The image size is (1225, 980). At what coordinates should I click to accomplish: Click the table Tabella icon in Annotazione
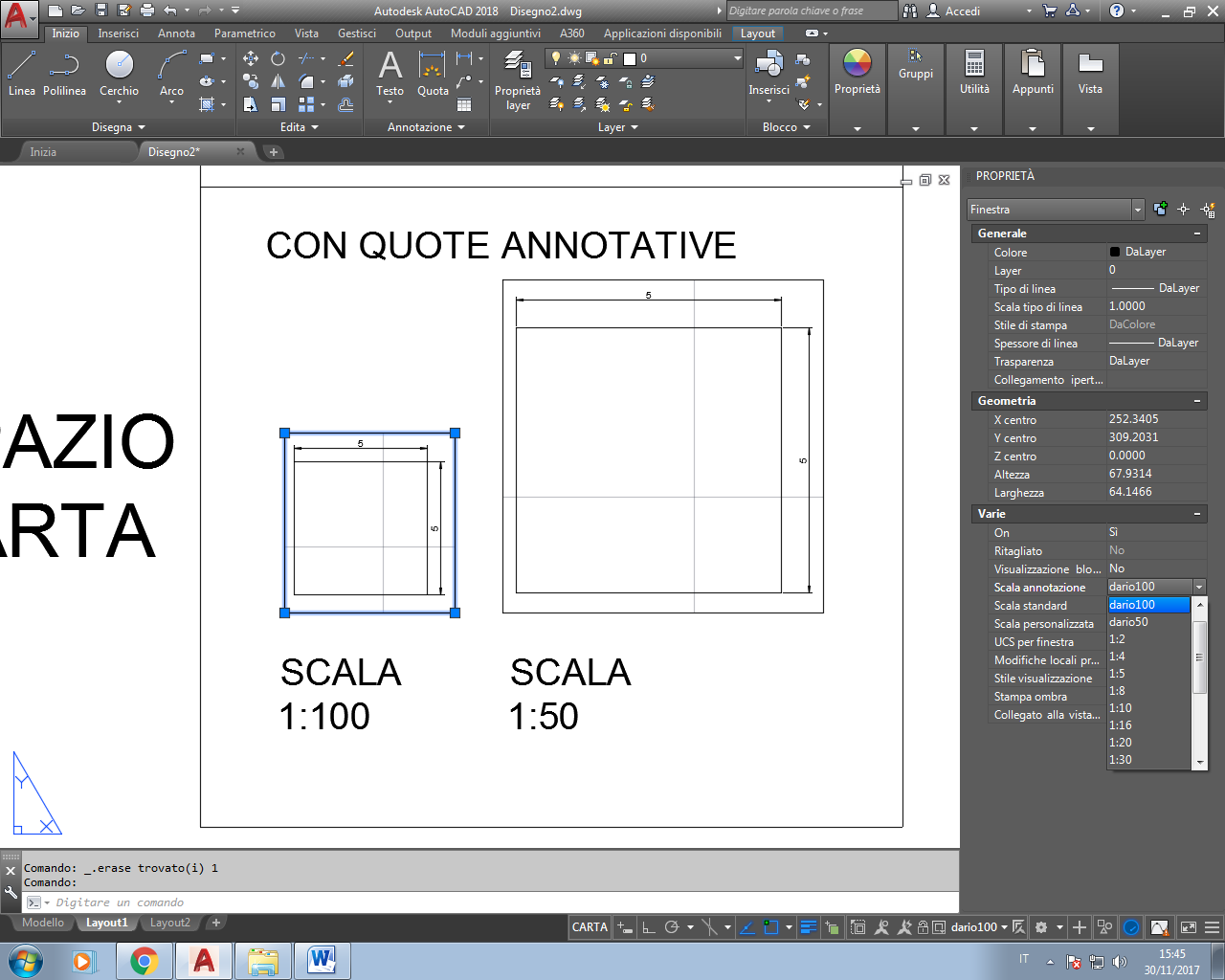point(464,104)
